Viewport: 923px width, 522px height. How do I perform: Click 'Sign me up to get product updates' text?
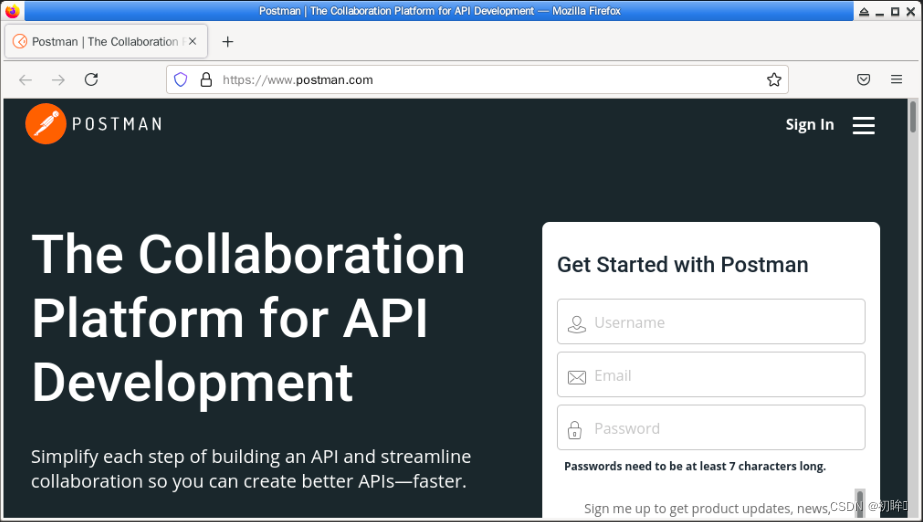[706, 508]
